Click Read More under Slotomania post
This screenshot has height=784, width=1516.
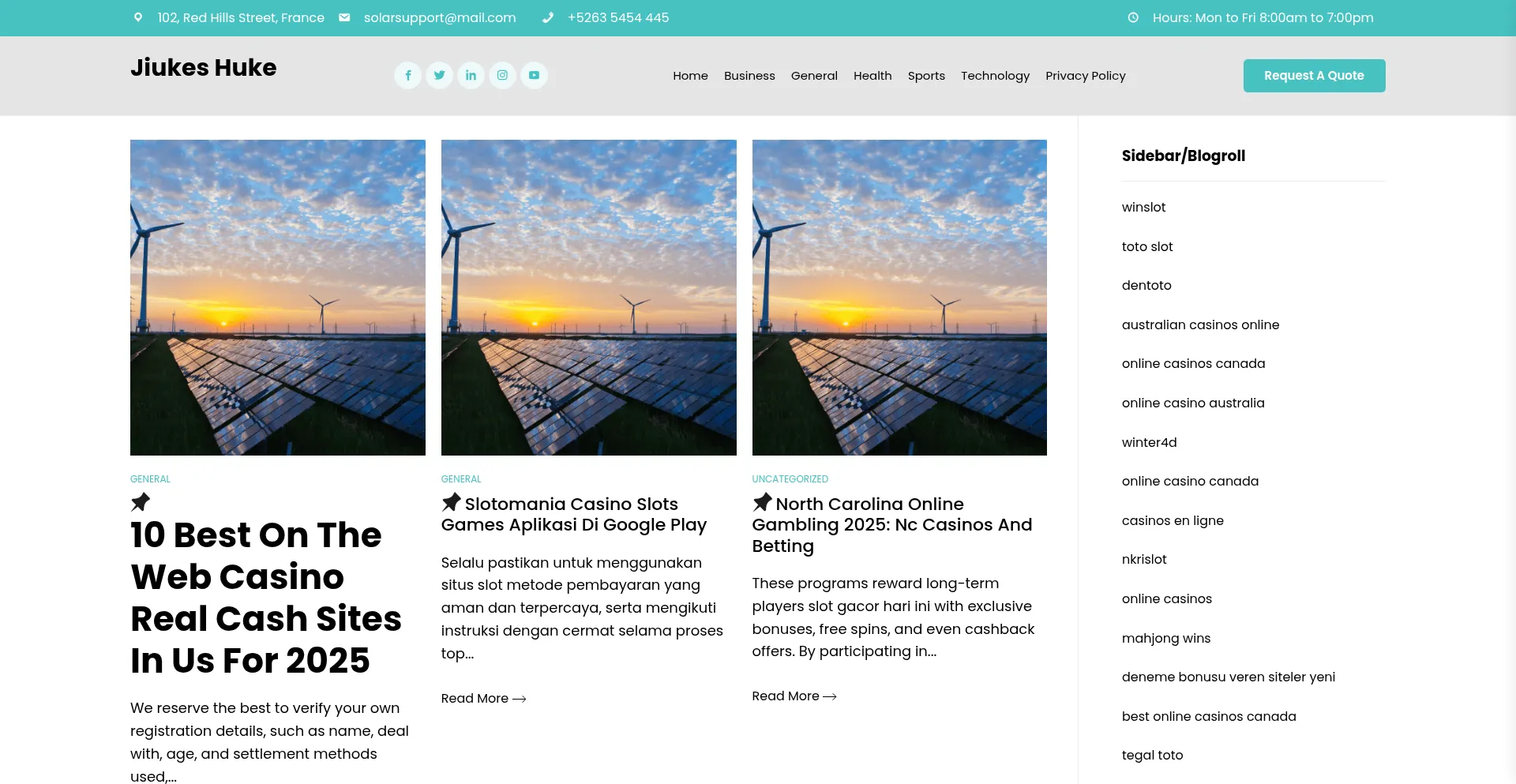(483, 699)
